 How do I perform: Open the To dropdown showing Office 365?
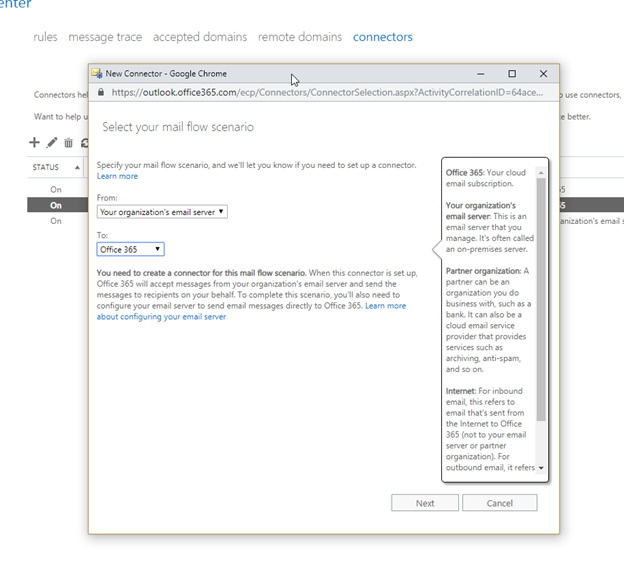point(130,249)
